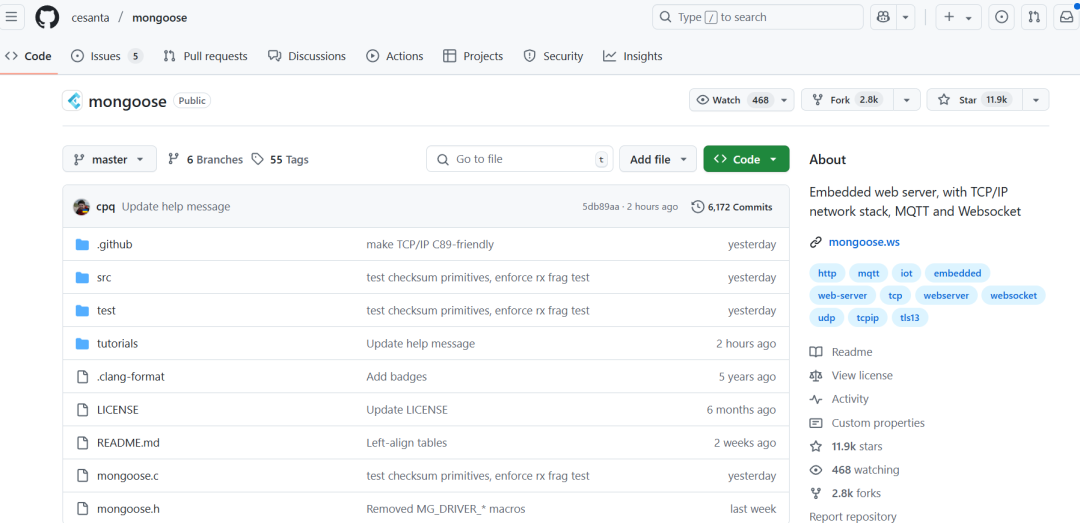This screenshot has height=523, width=1080.
Task: Open commit 'make TCP/IP C89-friendly'
Action: tap(430, 245)
